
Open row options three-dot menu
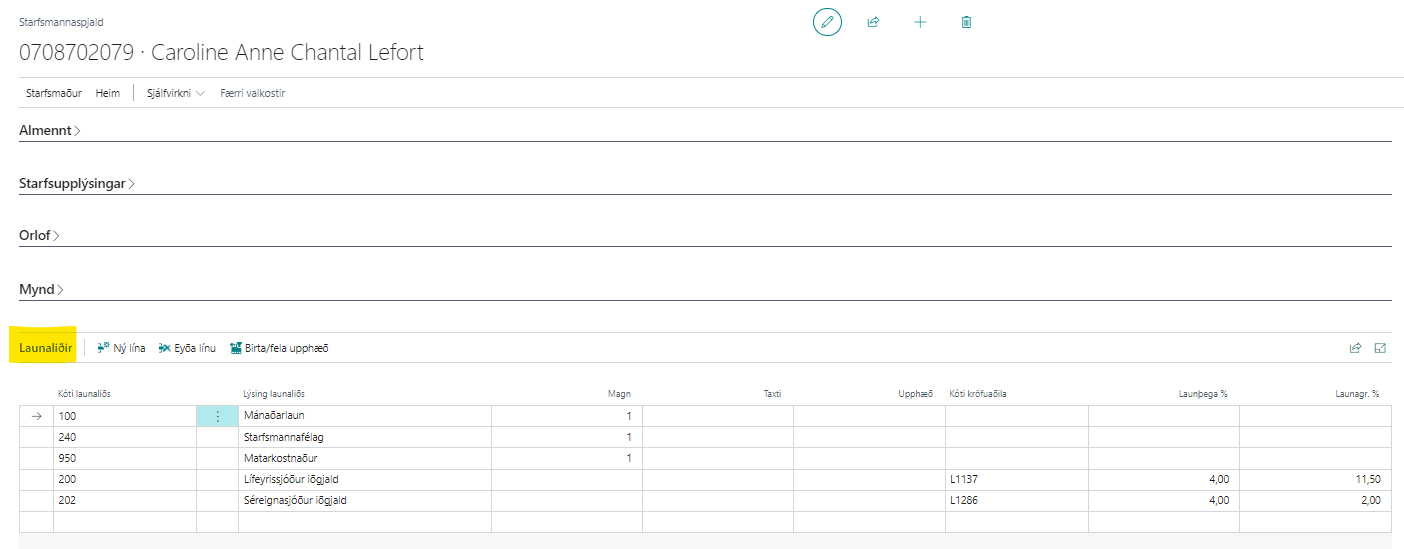pos(217,417)
